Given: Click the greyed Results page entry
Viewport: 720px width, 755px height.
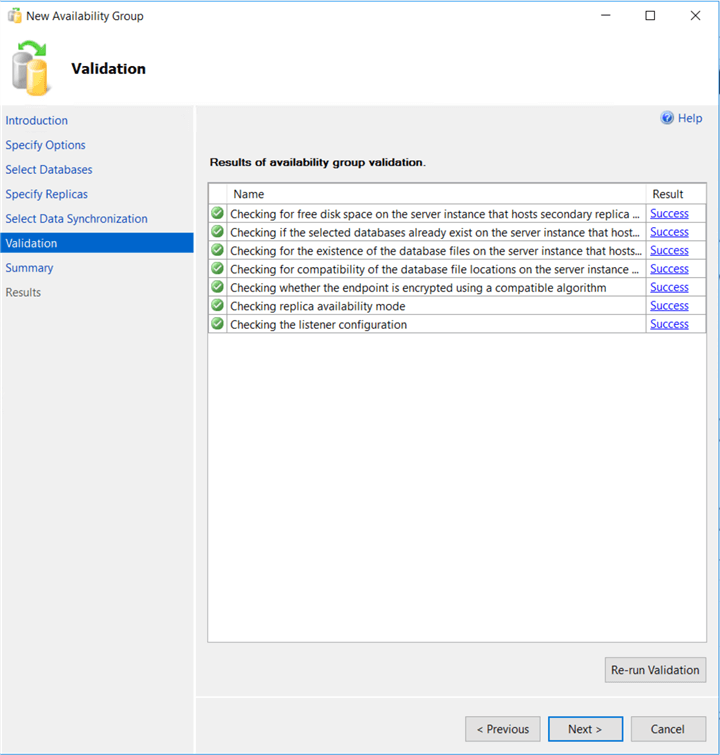Looking at the screenshot, I should point(23,292).
